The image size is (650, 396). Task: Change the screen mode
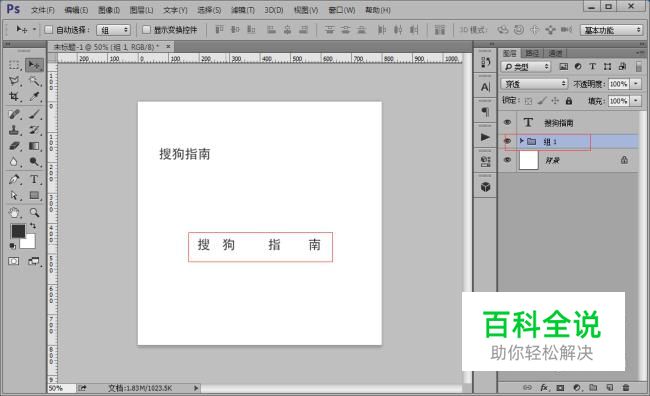[34, 261]
